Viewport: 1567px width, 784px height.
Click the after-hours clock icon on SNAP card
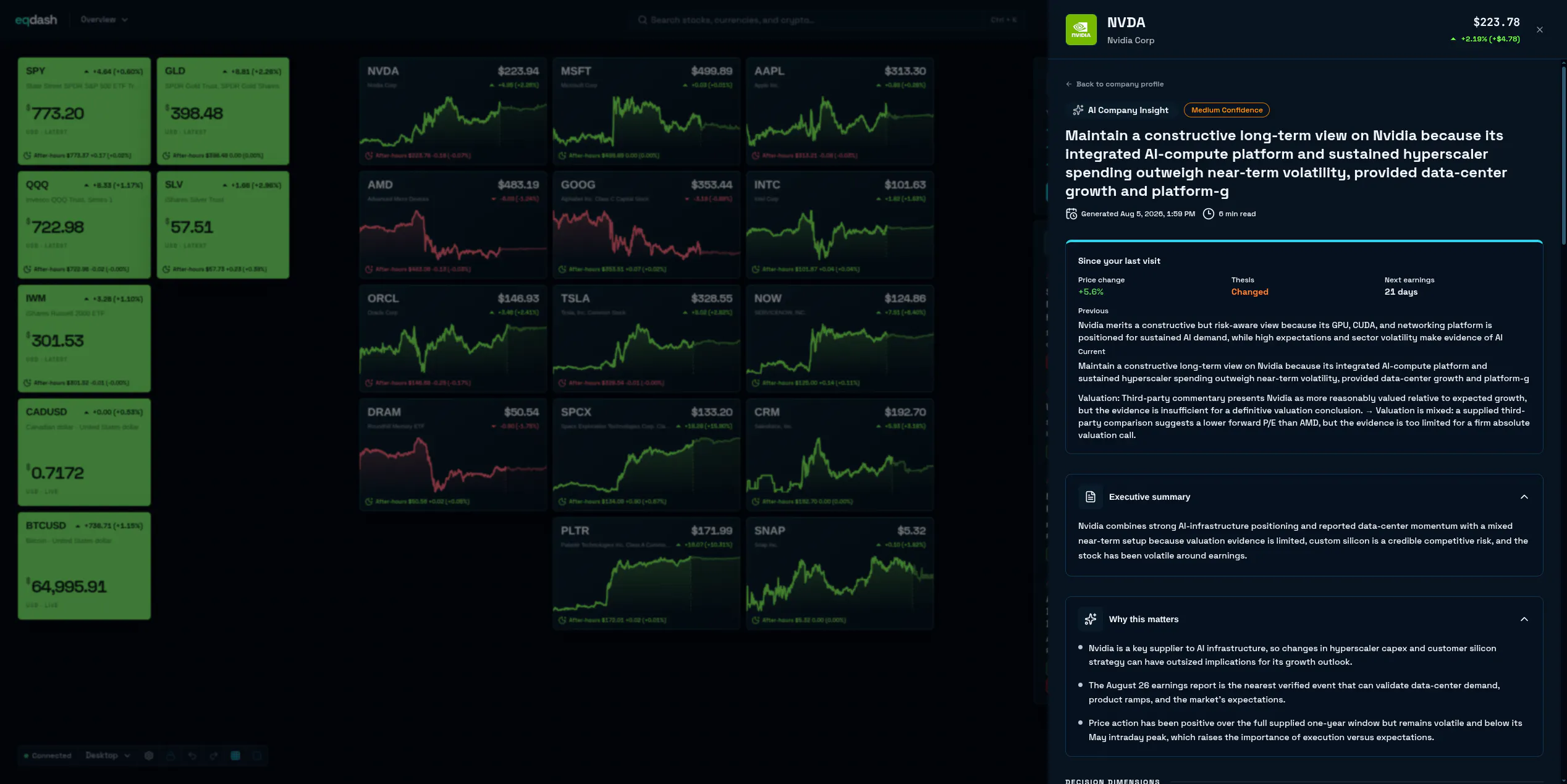point(756,620)
